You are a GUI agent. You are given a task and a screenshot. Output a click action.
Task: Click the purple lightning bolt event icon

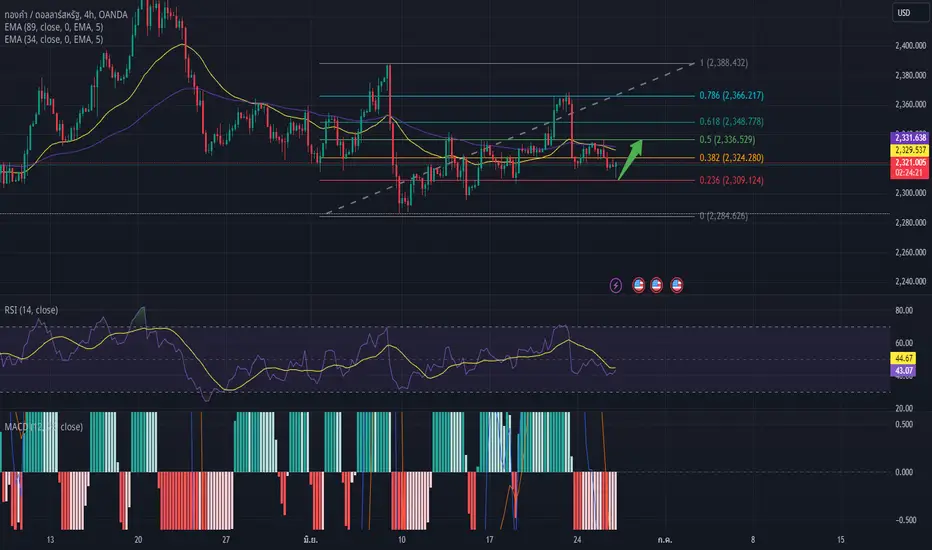[616, 285]
